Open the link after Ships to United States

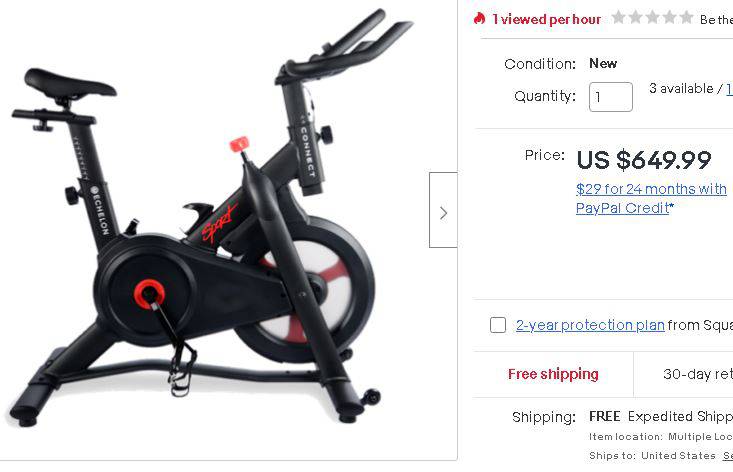click(x=728, y=455)
